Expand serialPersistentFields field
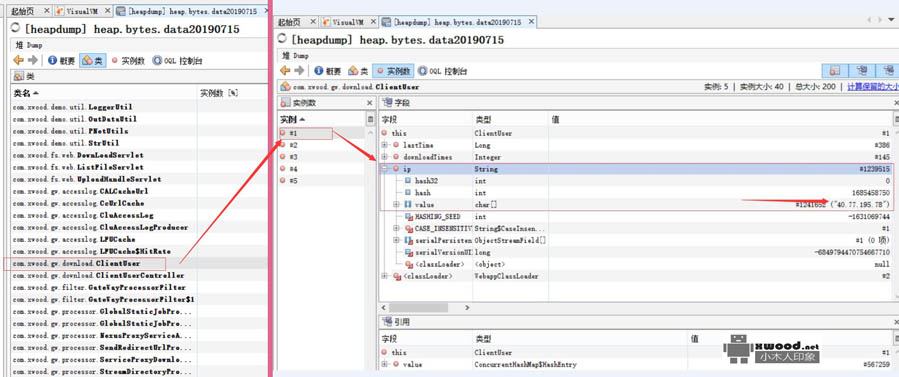The width and height of the screenshot is (899, 377). [397, 241]
